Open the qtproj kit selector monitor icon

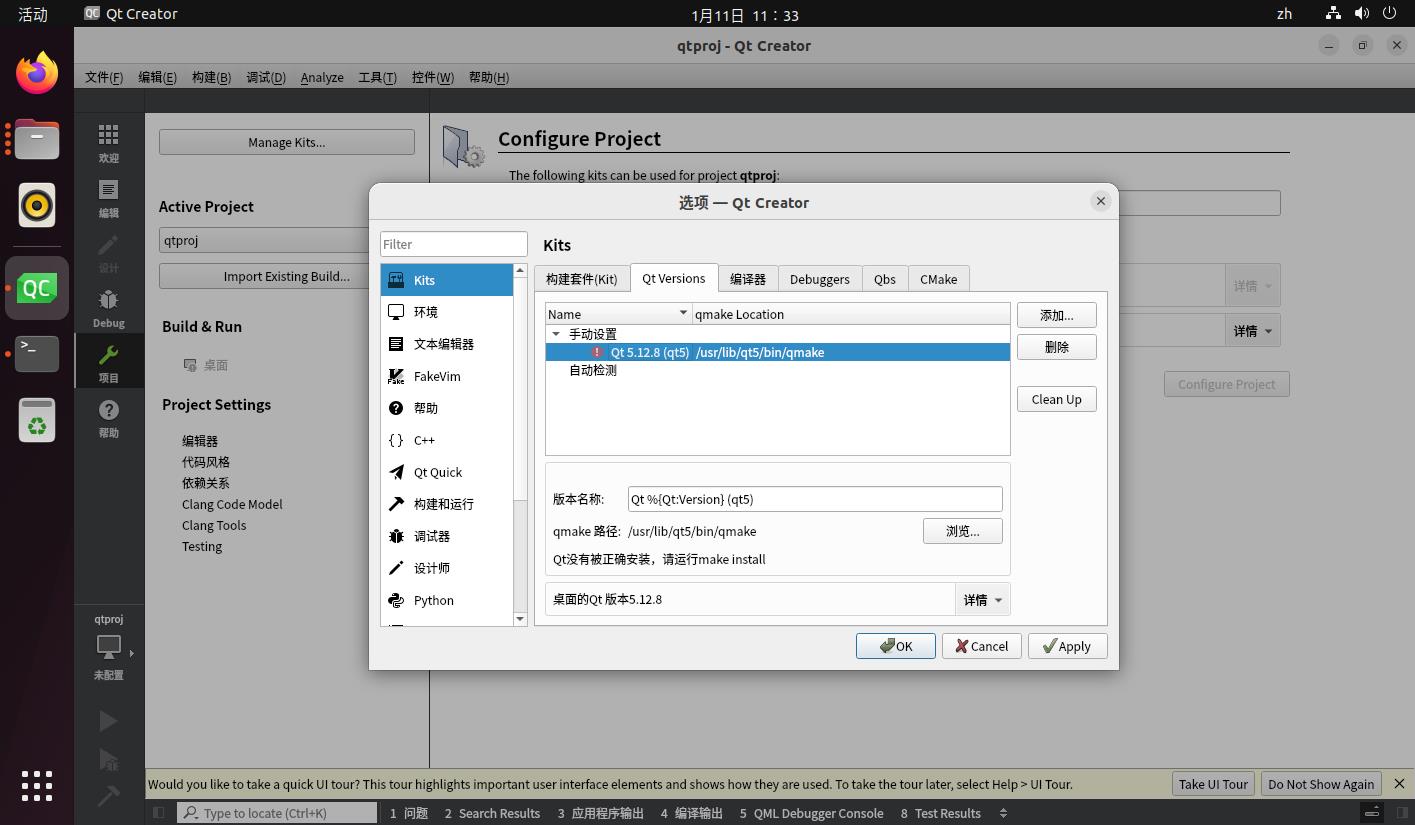(109, 647)
